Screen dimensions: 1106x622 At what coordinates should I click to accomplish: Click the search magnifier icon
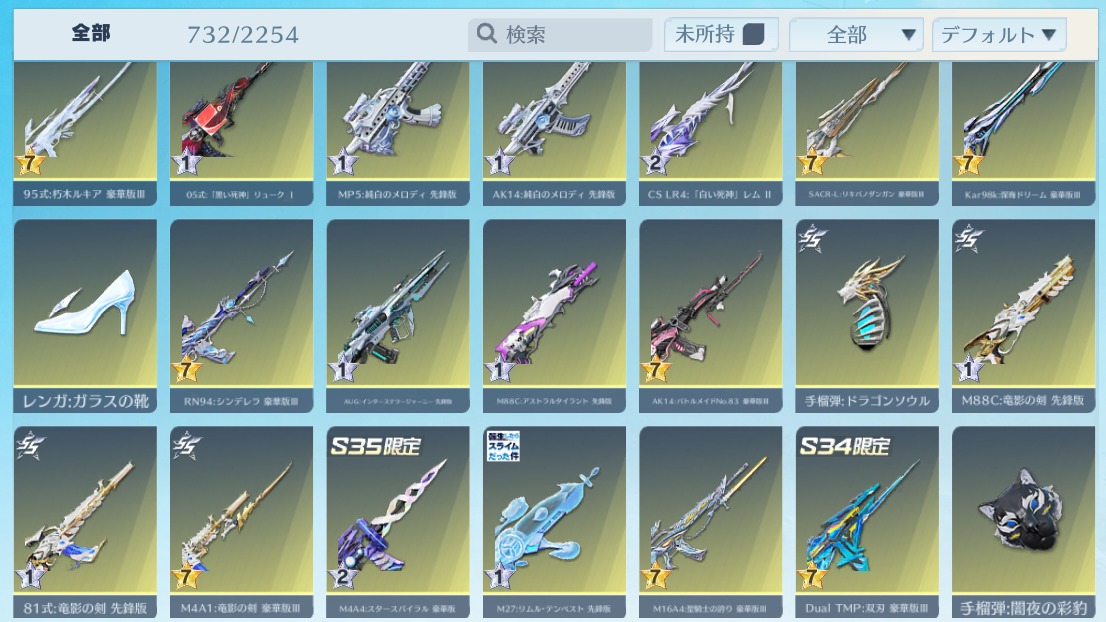486,33
